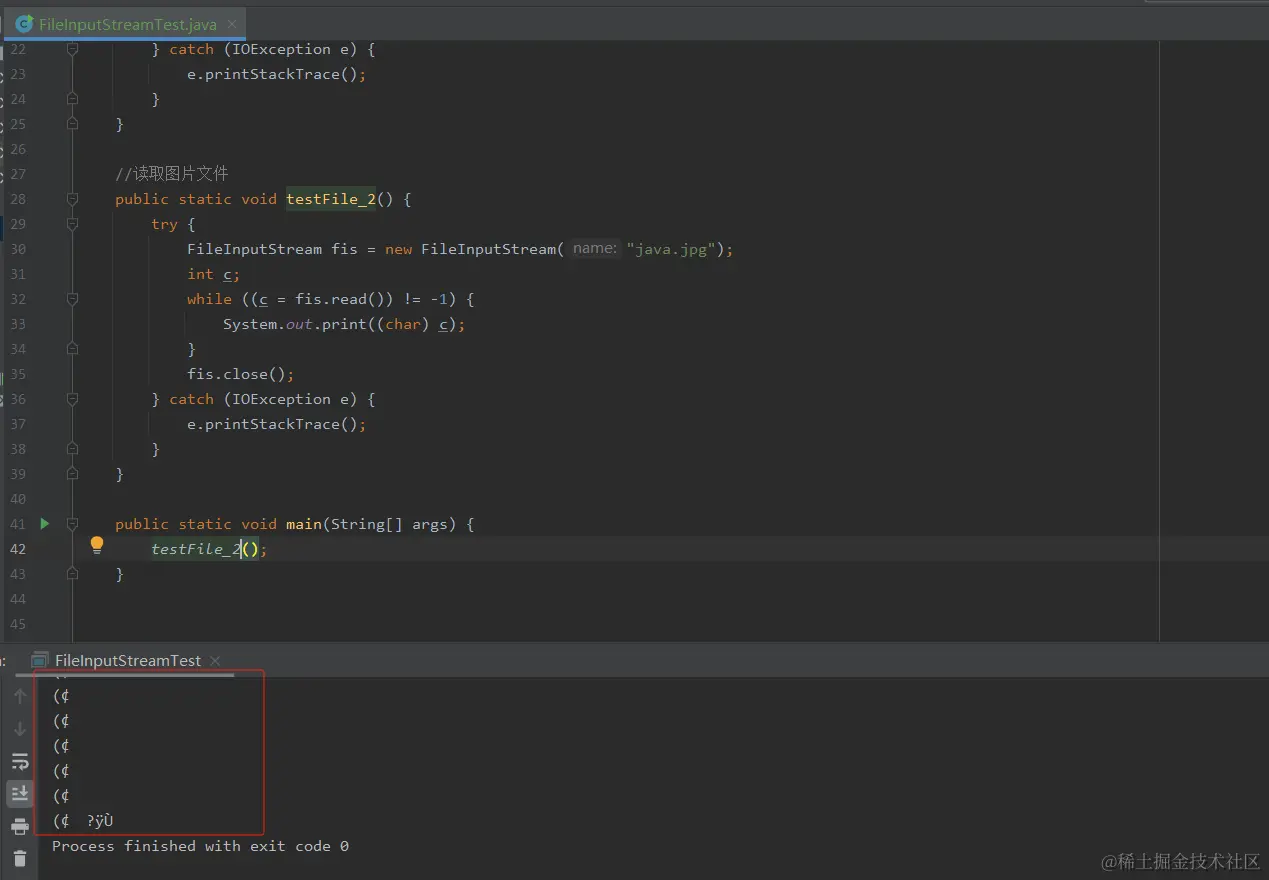Click the run configuration icon beside FileInputStreamTest tab
The height and width of the screenshot is (880, 1269).
click(40, 660)
